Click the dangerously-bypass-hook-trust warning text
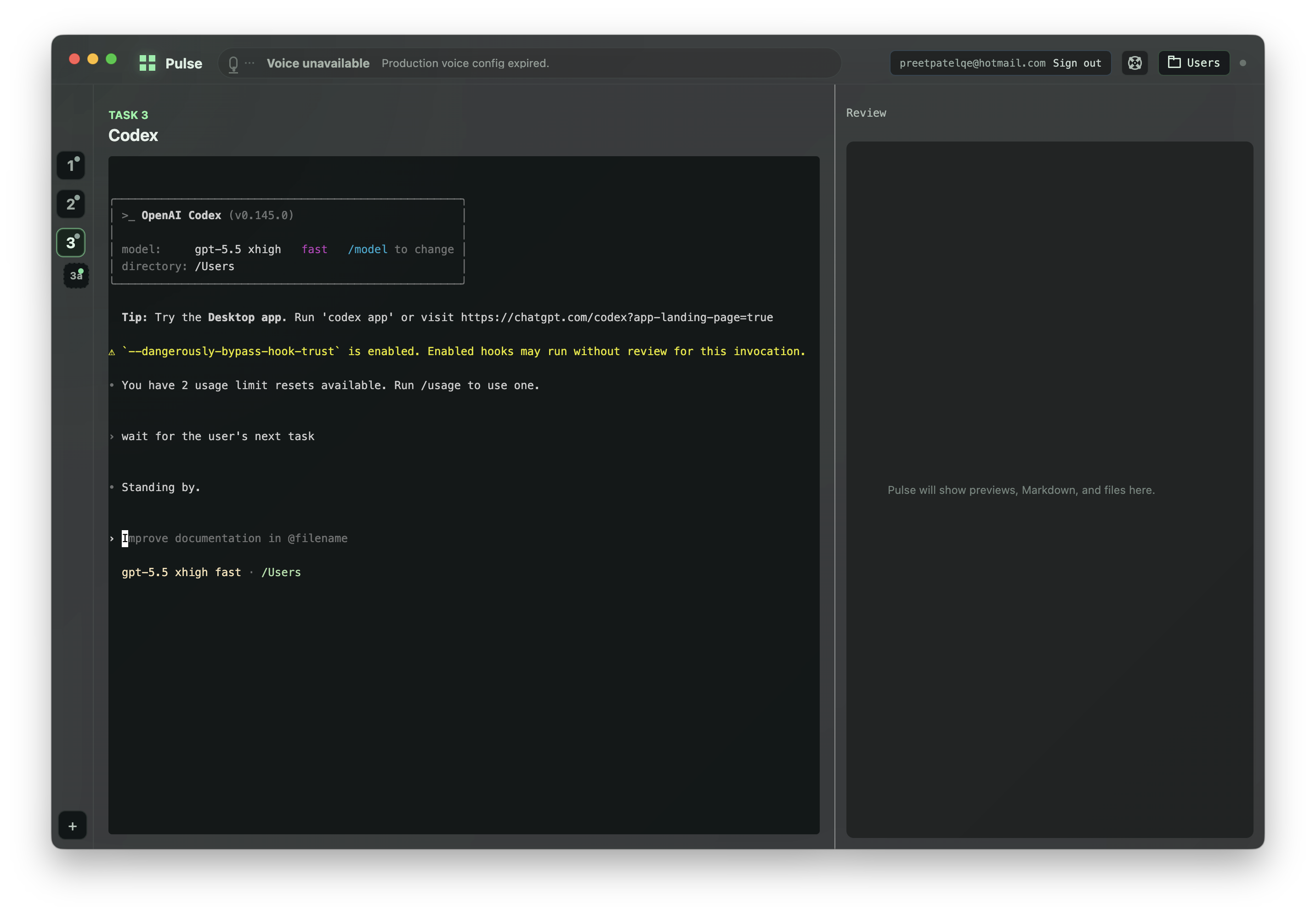 (464, 352)
